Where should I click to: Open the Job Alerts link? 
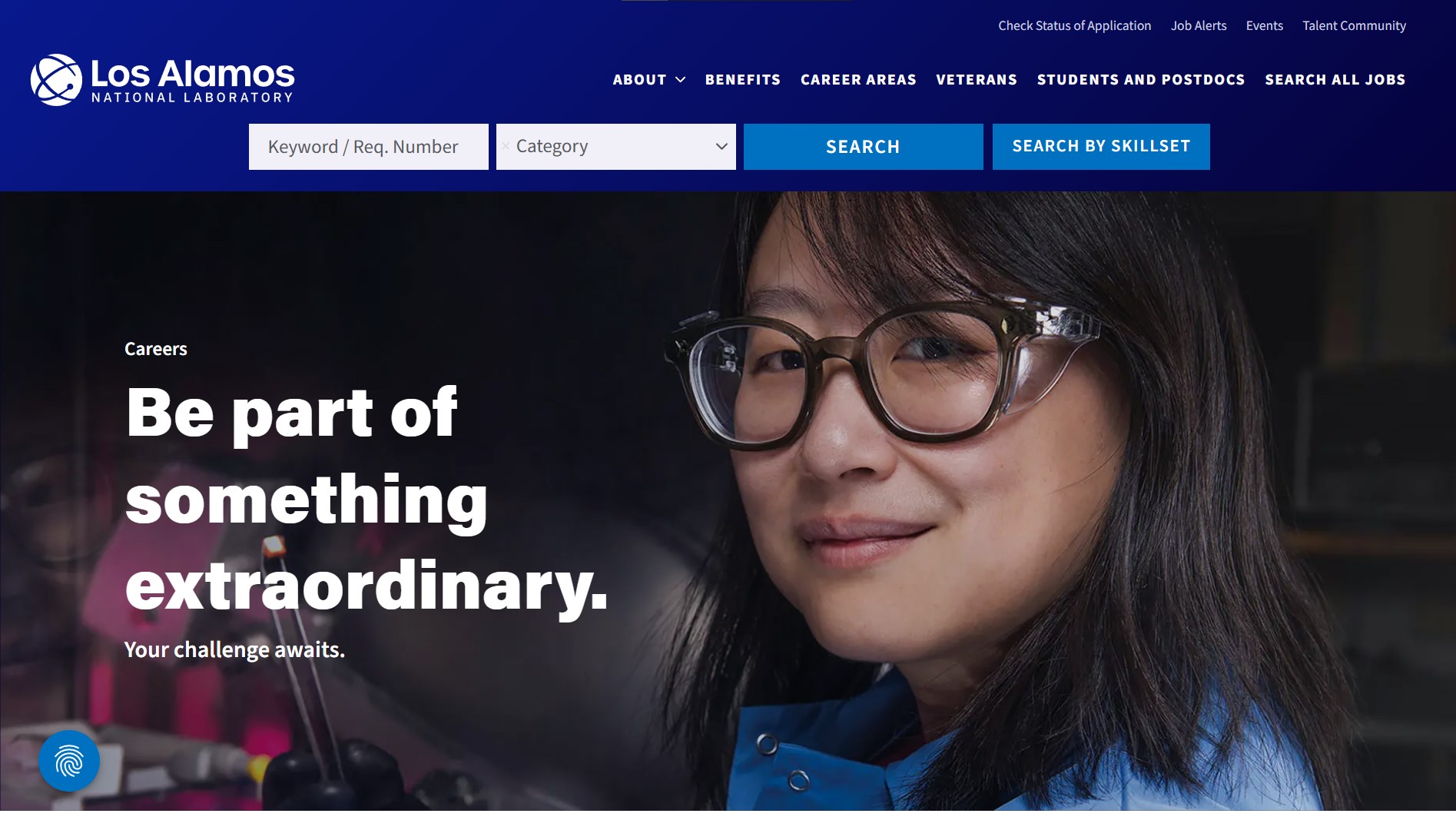click(x=1199, y=25)
